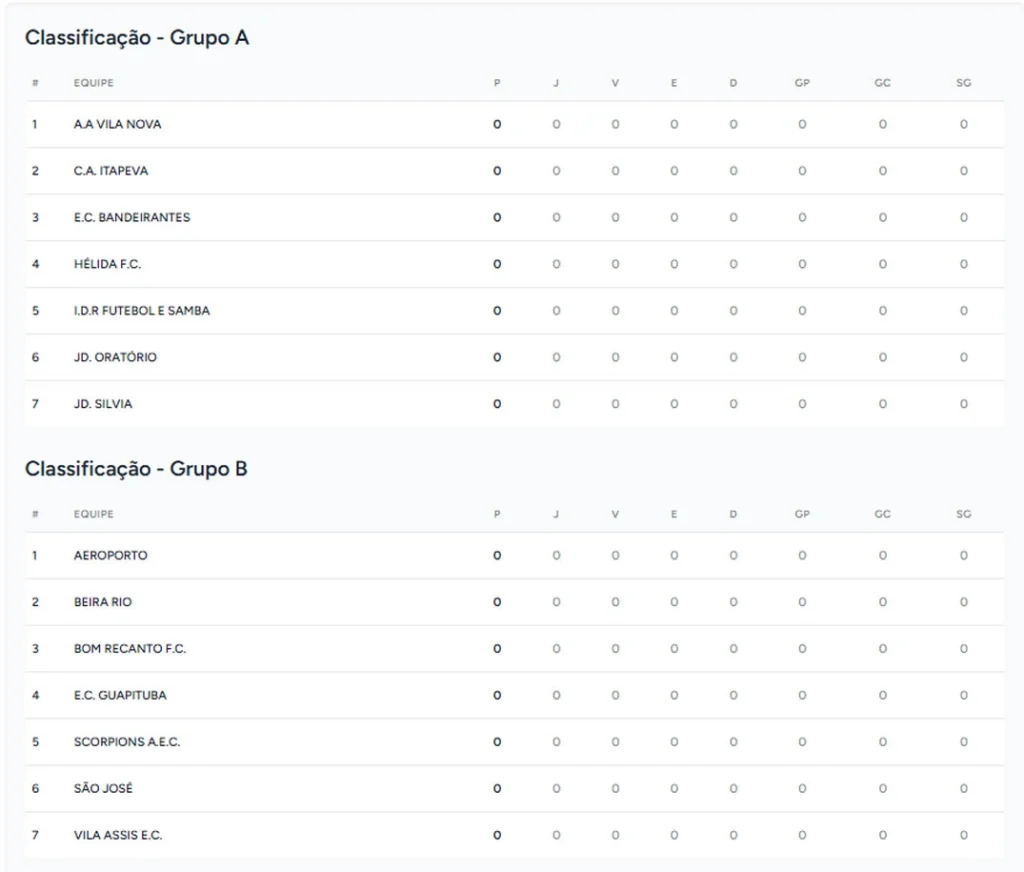
Task: Click the Classificação - Grupo A heading
Action: (137, 38)
